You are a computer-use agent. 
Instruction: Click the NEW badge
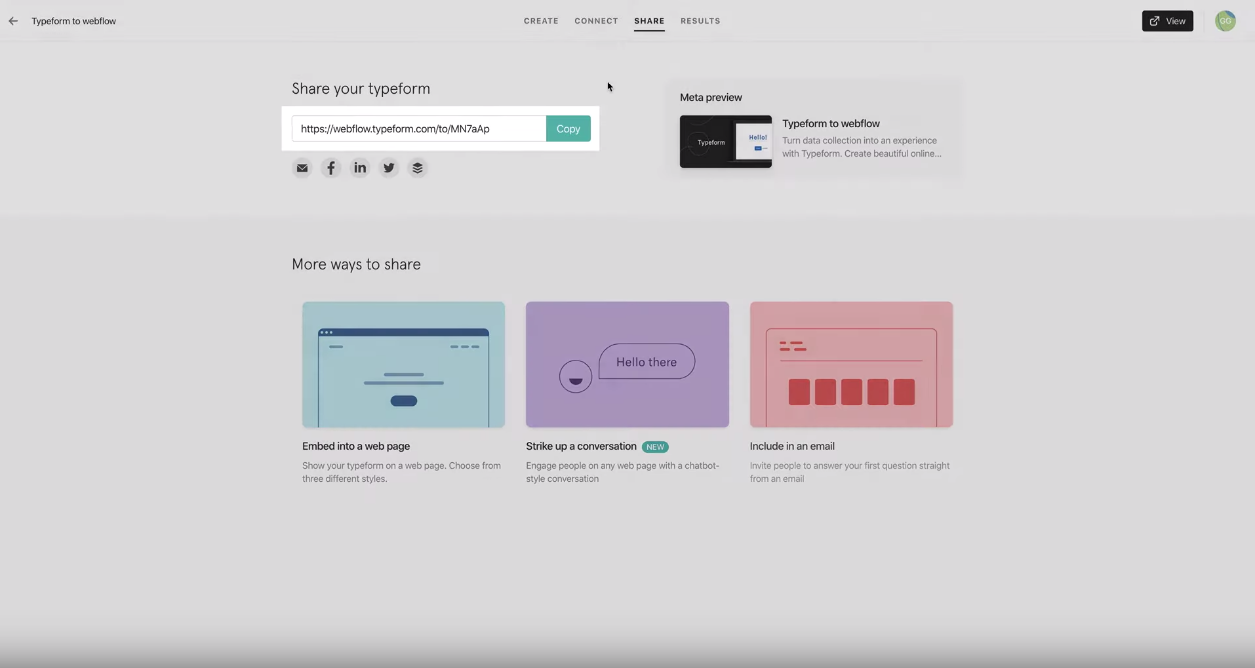pos(655,447)
